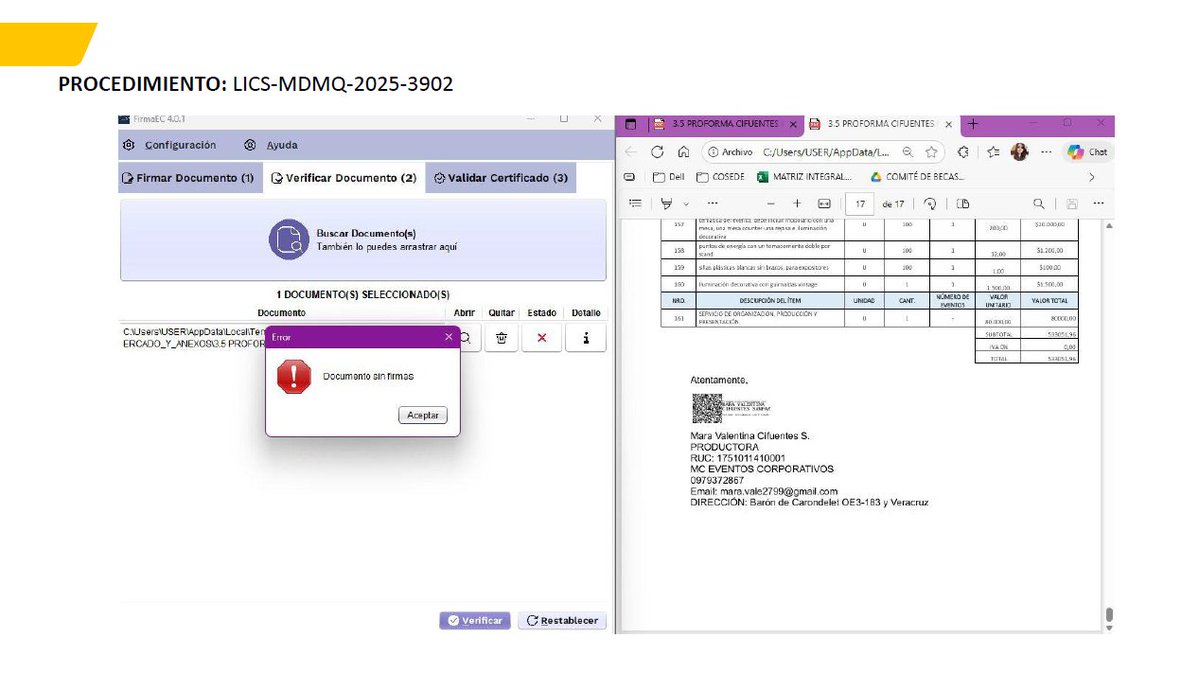Expand highlight pen options dropdown
The image size is (1199, 673).
[x=686, y=204]
